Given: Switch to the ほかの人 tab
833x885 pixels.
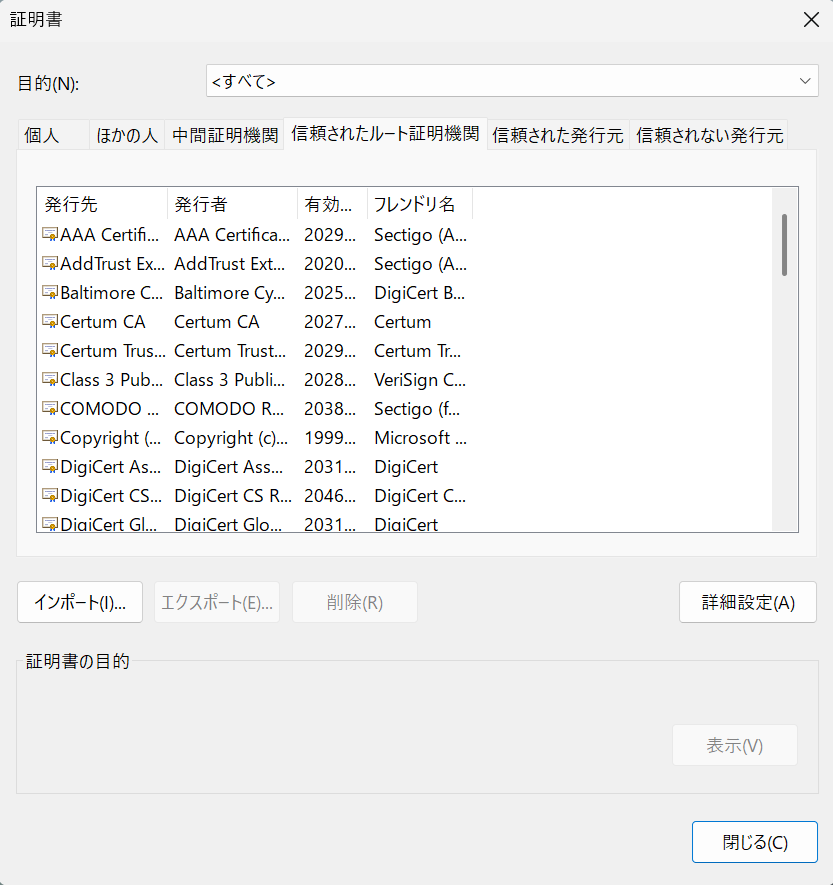Looking at the screenshot, I should click(127, 135).
